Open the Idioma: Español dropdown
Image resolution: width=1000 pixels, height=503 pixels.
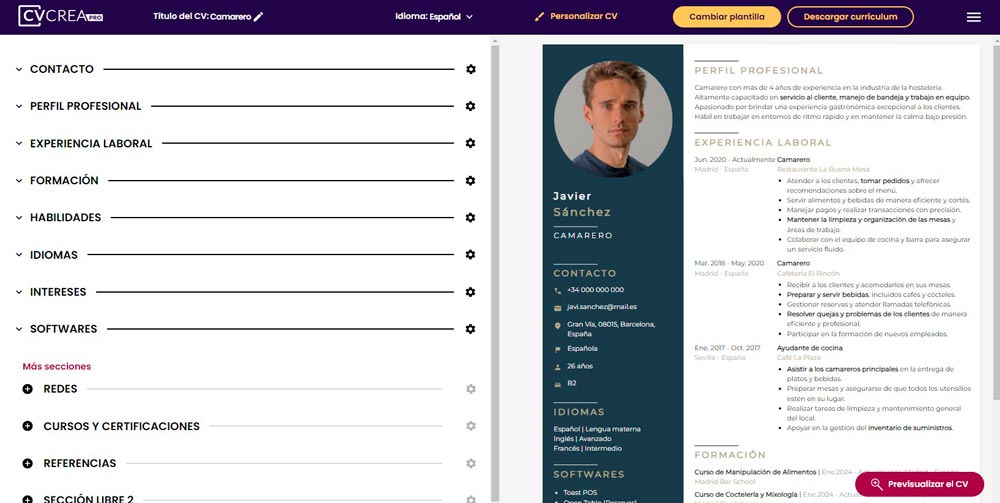(x=434, y=17)
